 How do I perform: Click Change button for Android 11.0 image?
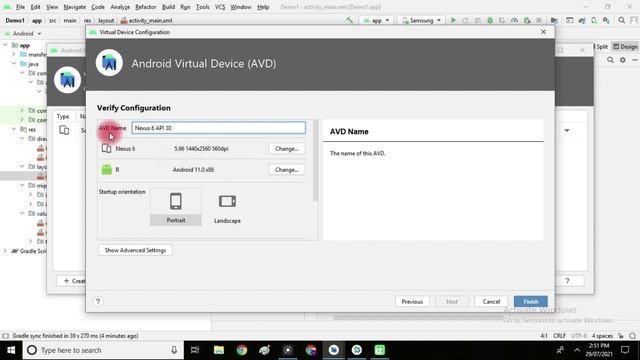click(287, 169)
